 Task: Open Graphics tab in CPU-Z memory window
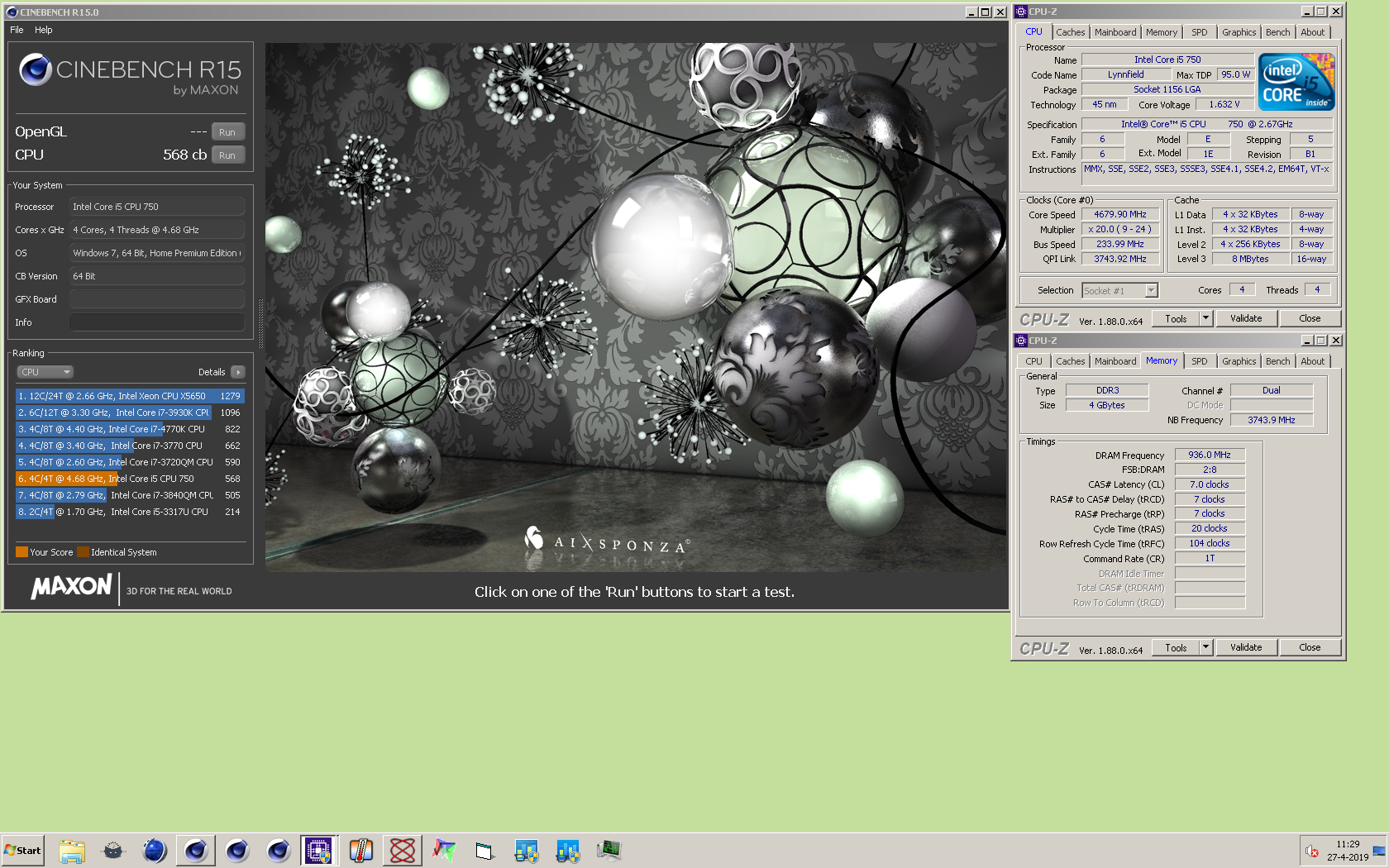click(x=1239, y=361)
